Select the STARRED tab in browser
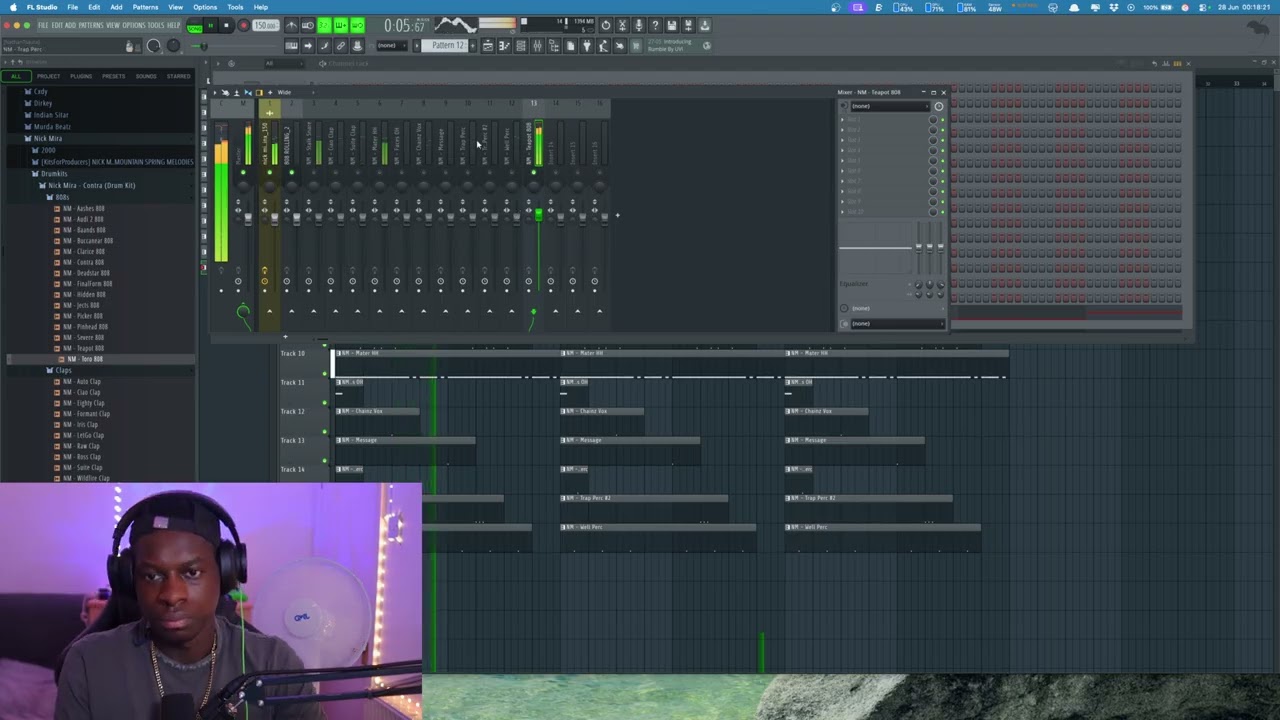 (179, 76)
